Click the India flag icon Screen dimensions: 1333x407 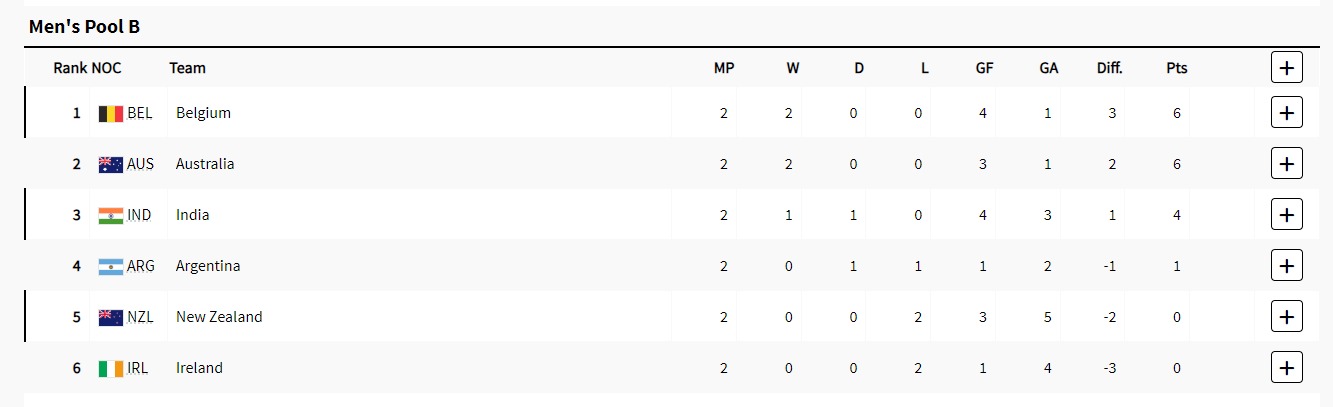click(110, 215)
